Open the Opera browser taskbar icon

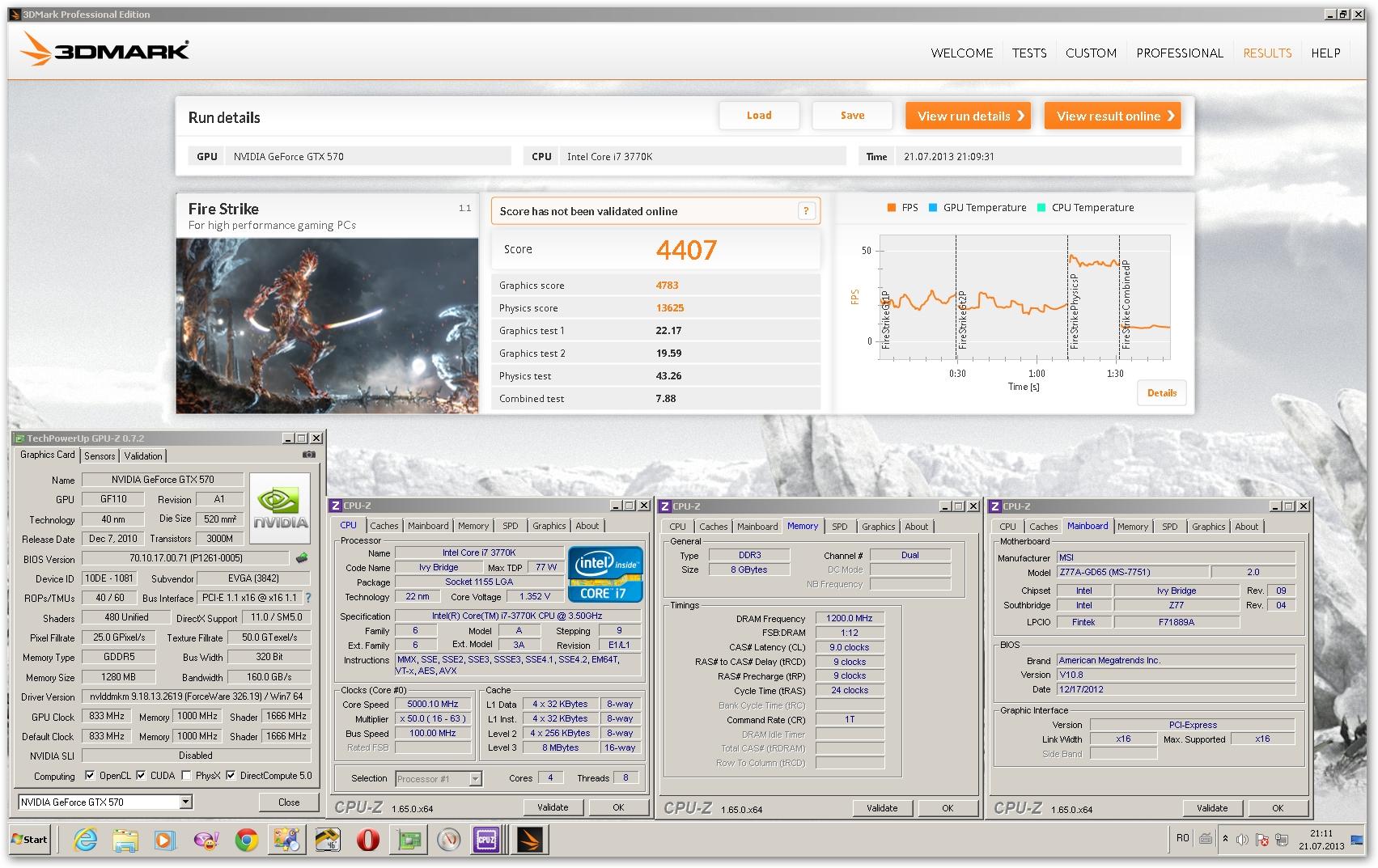367,840
